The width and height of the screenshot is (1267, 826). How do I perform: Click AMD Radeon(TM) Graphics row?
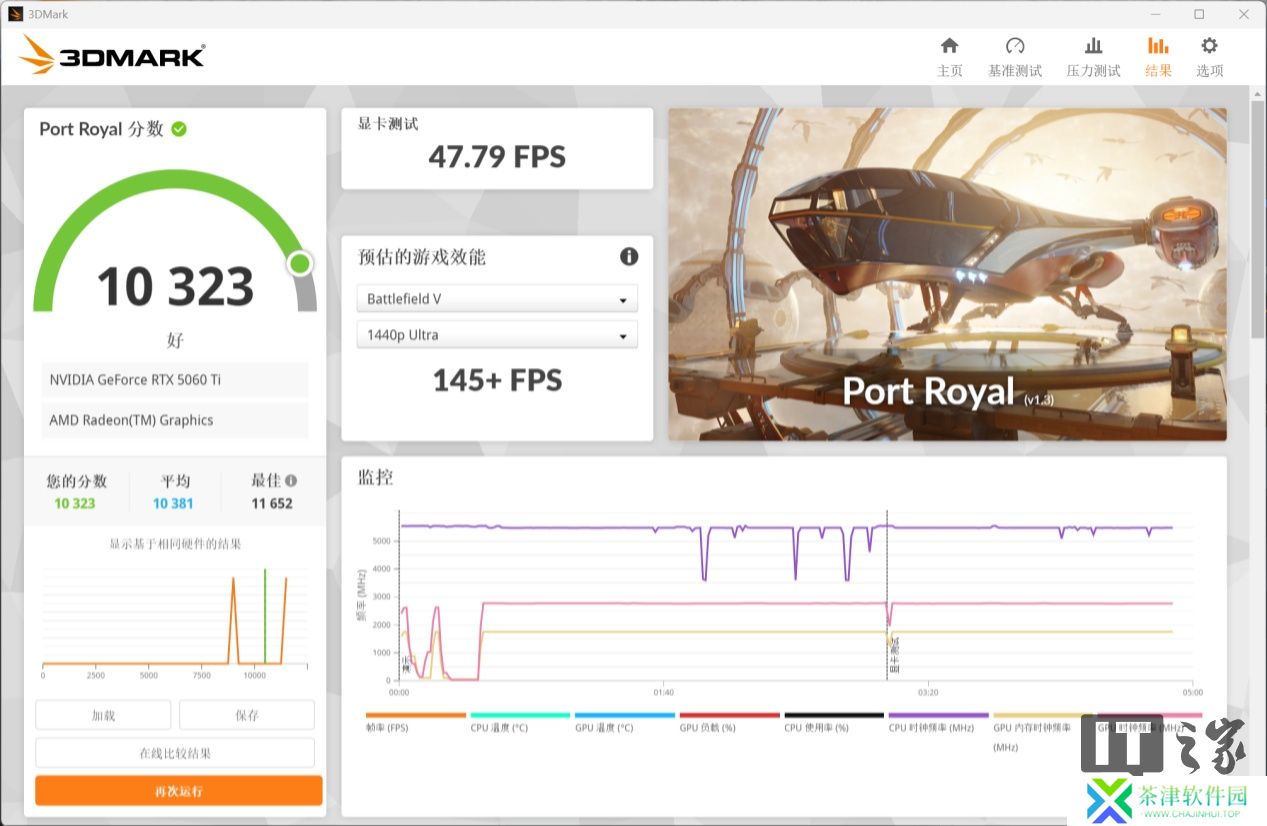point(175,420)
